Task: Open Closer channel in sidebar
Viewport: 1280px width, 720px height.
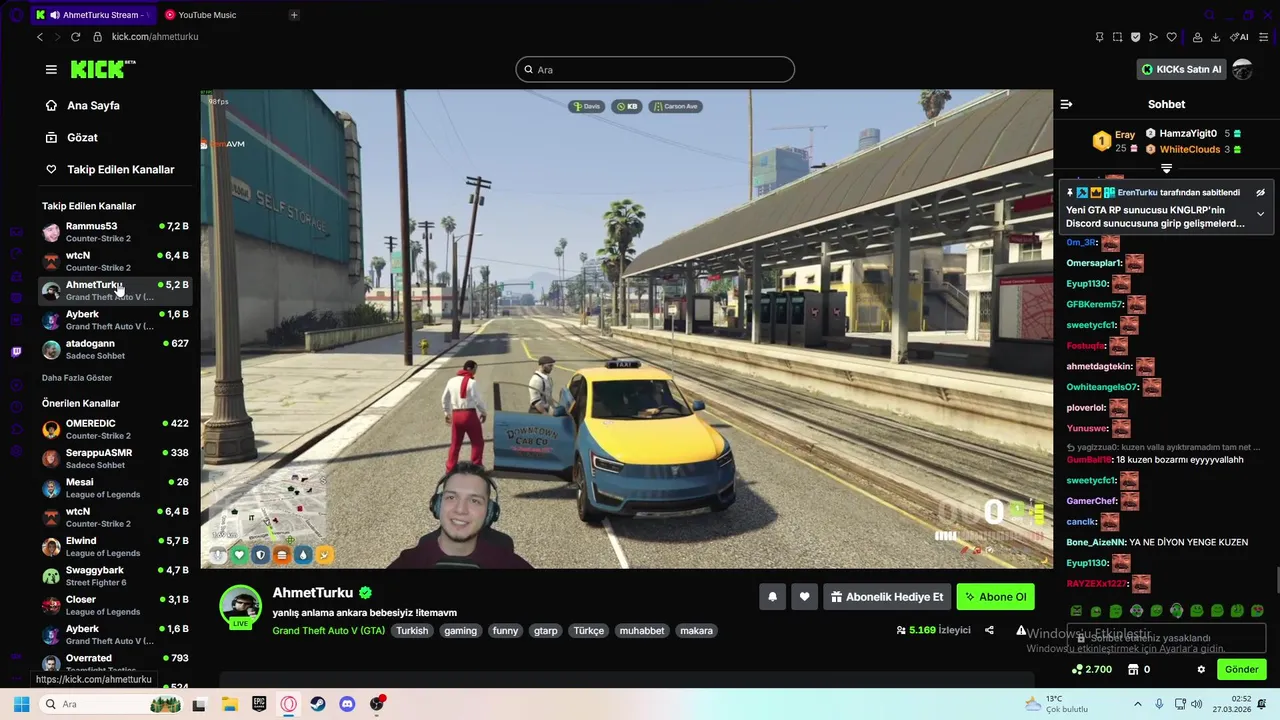Action: [115, 605]
